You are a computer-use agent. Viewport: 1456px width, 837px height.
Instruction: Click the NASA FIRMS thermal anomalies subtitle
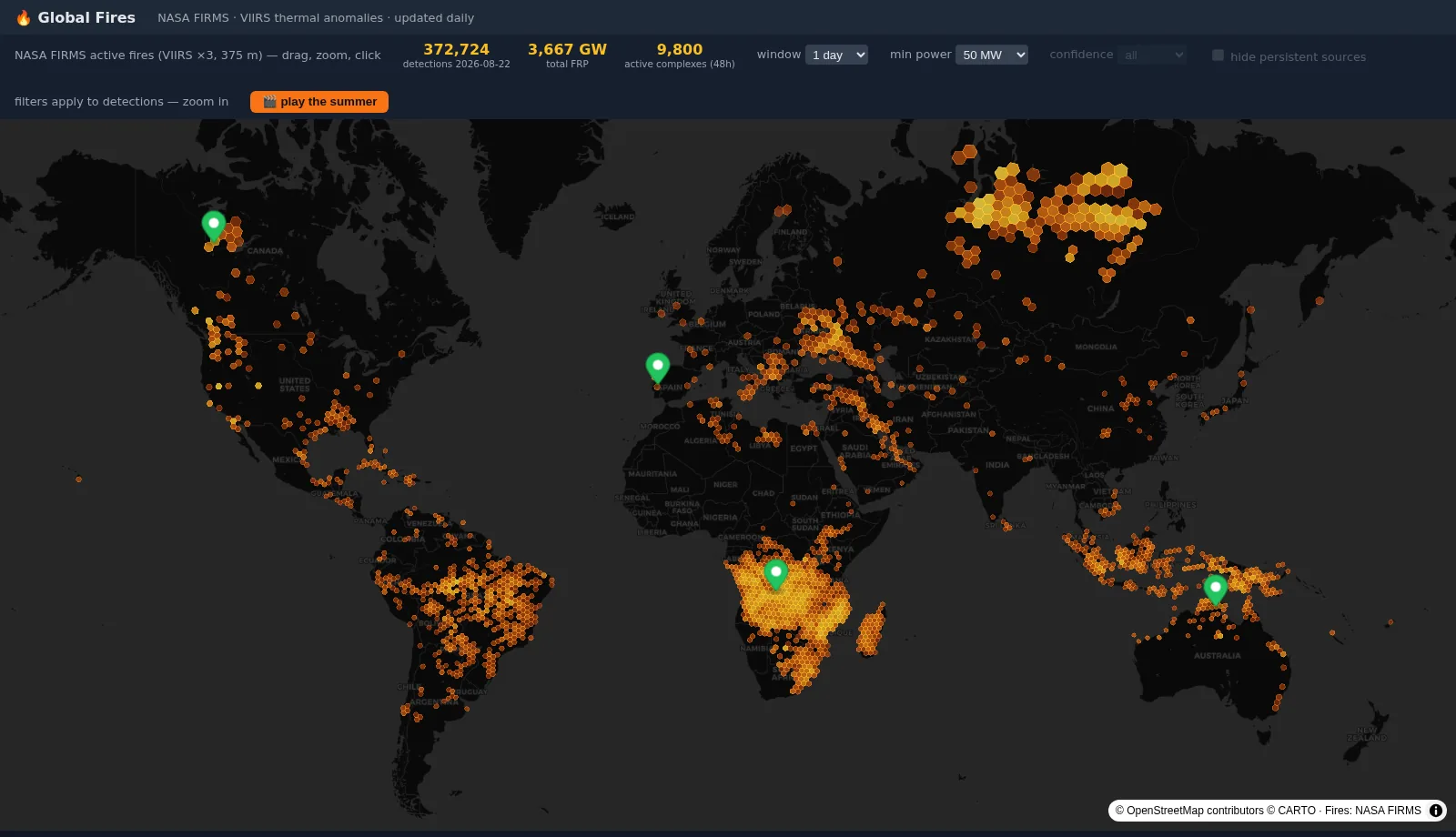click(316, 18)
